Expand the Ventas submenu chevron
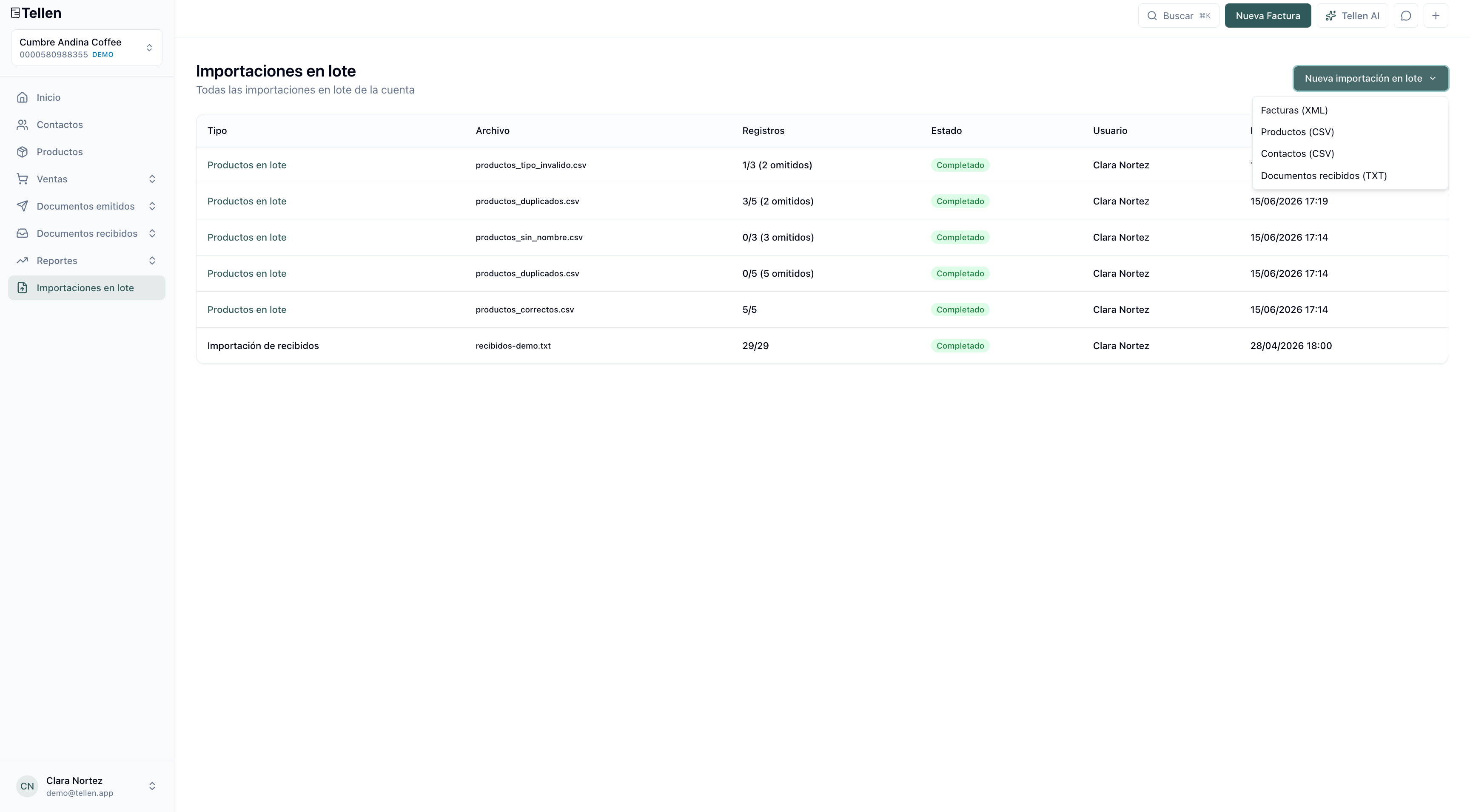1470x812 pixels. (152, 179)
